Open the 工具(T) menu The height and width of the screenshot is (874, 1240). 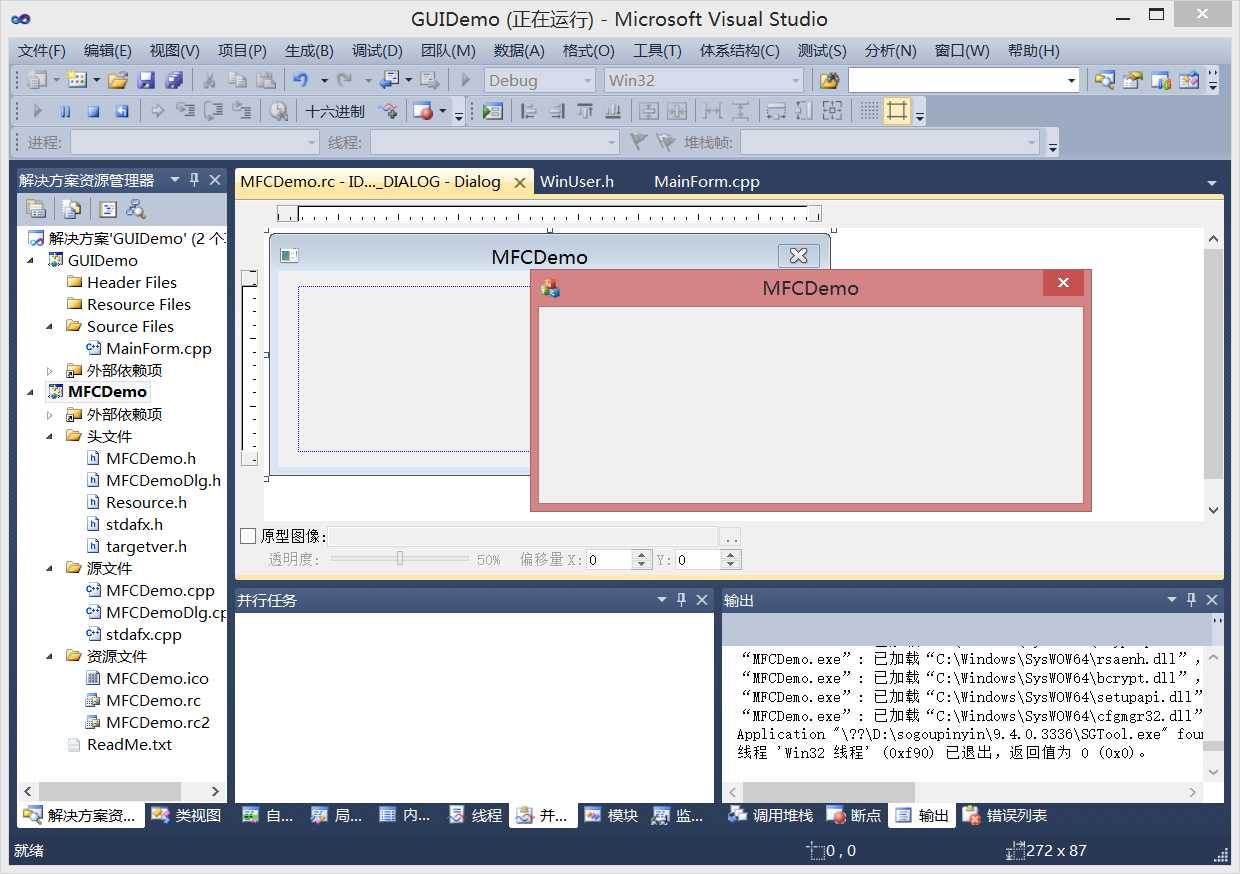(657, 51)
